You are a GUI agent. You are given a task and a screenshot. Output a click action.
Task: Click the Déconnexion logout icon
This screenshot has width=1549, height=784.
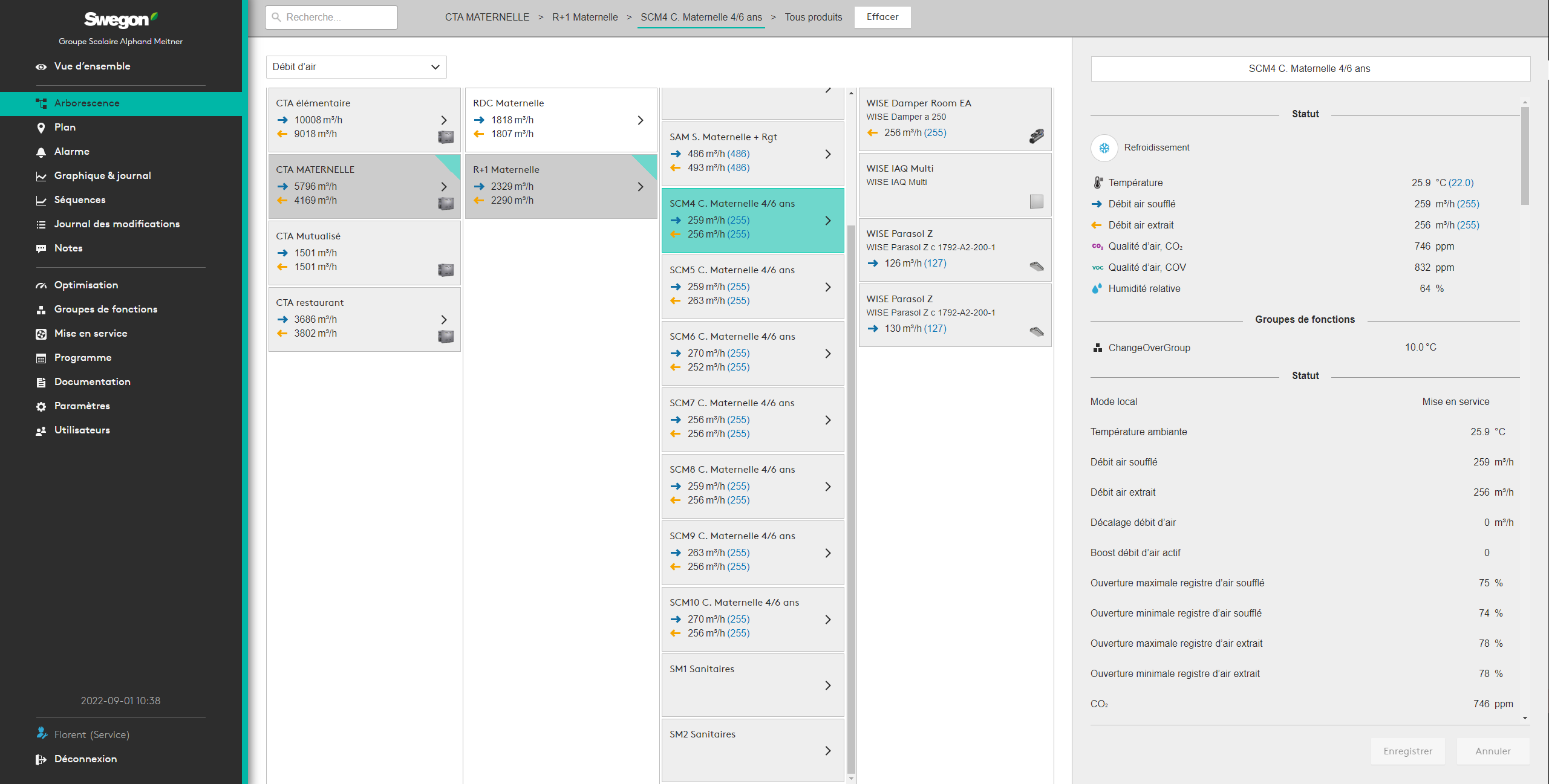[41, 759]
